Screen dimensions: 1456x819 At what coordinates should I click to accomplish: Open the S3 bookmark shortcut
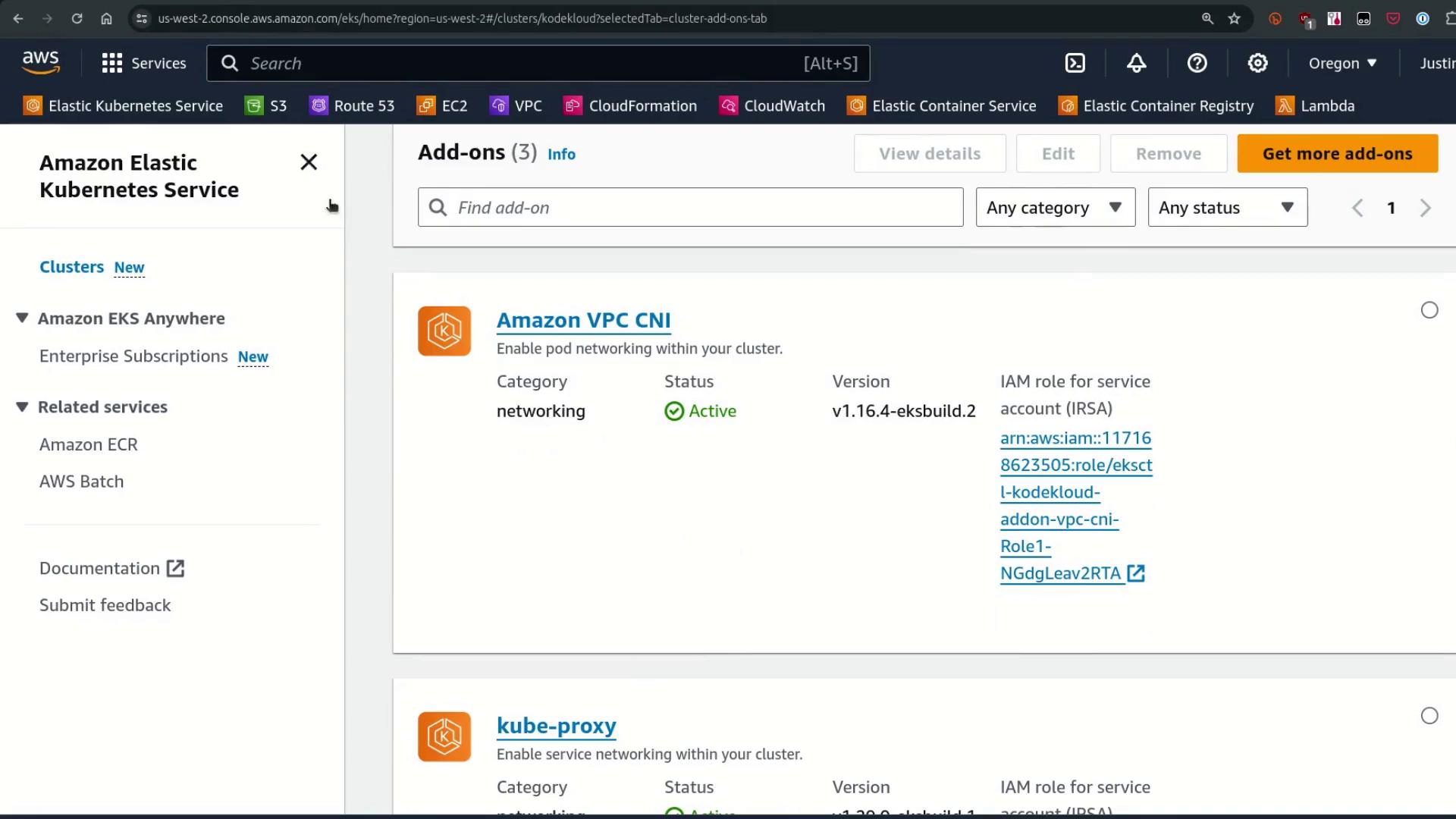coord(266,106)
